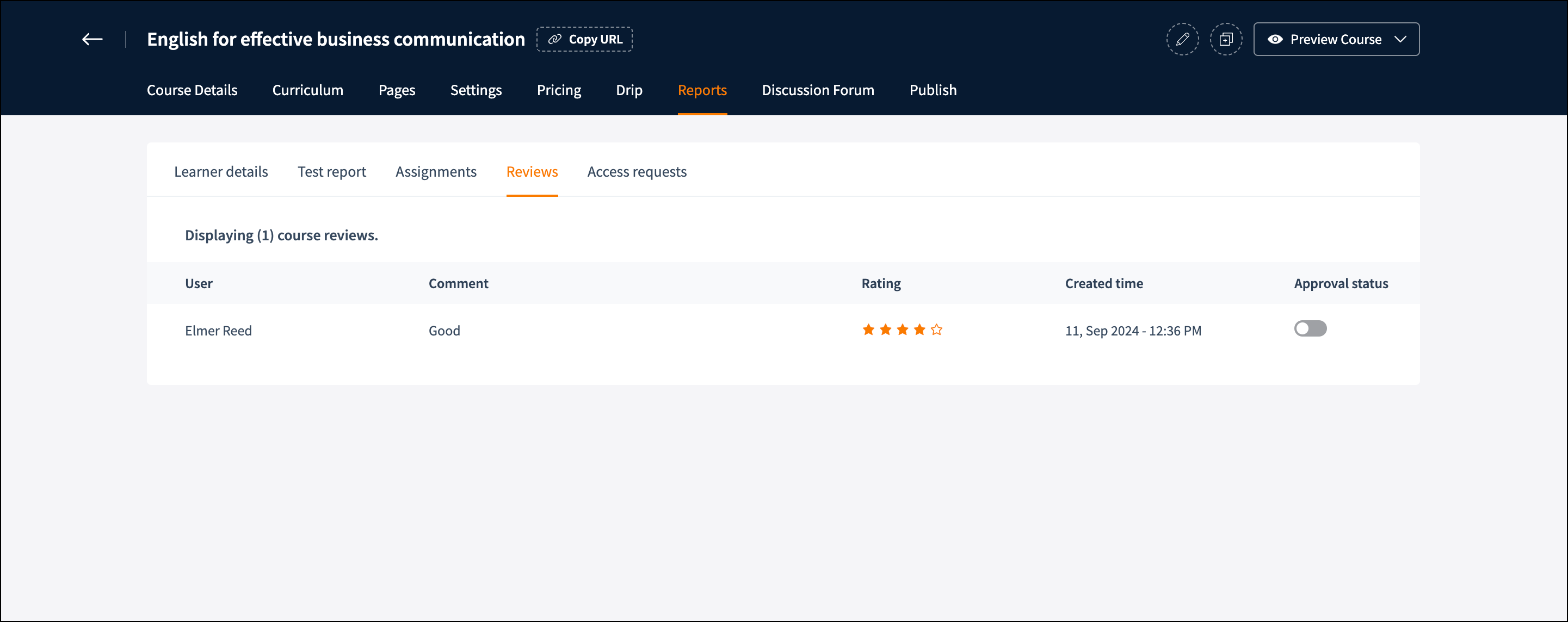The image size is (1568, 622).
Task: Expand the Preview Course dropdown chevron
Action: tap(1400, 40)
